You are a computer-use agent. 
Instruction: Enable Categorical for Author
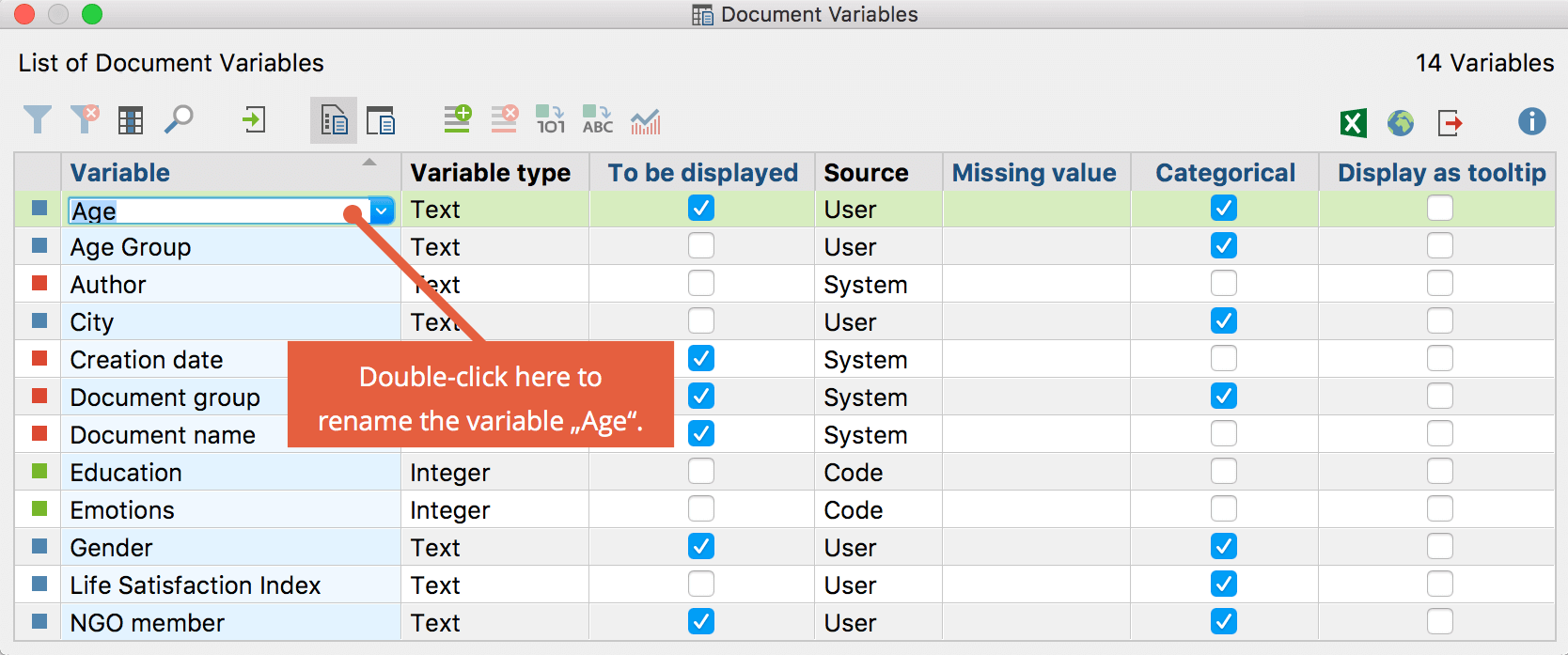click(1224, 283)
